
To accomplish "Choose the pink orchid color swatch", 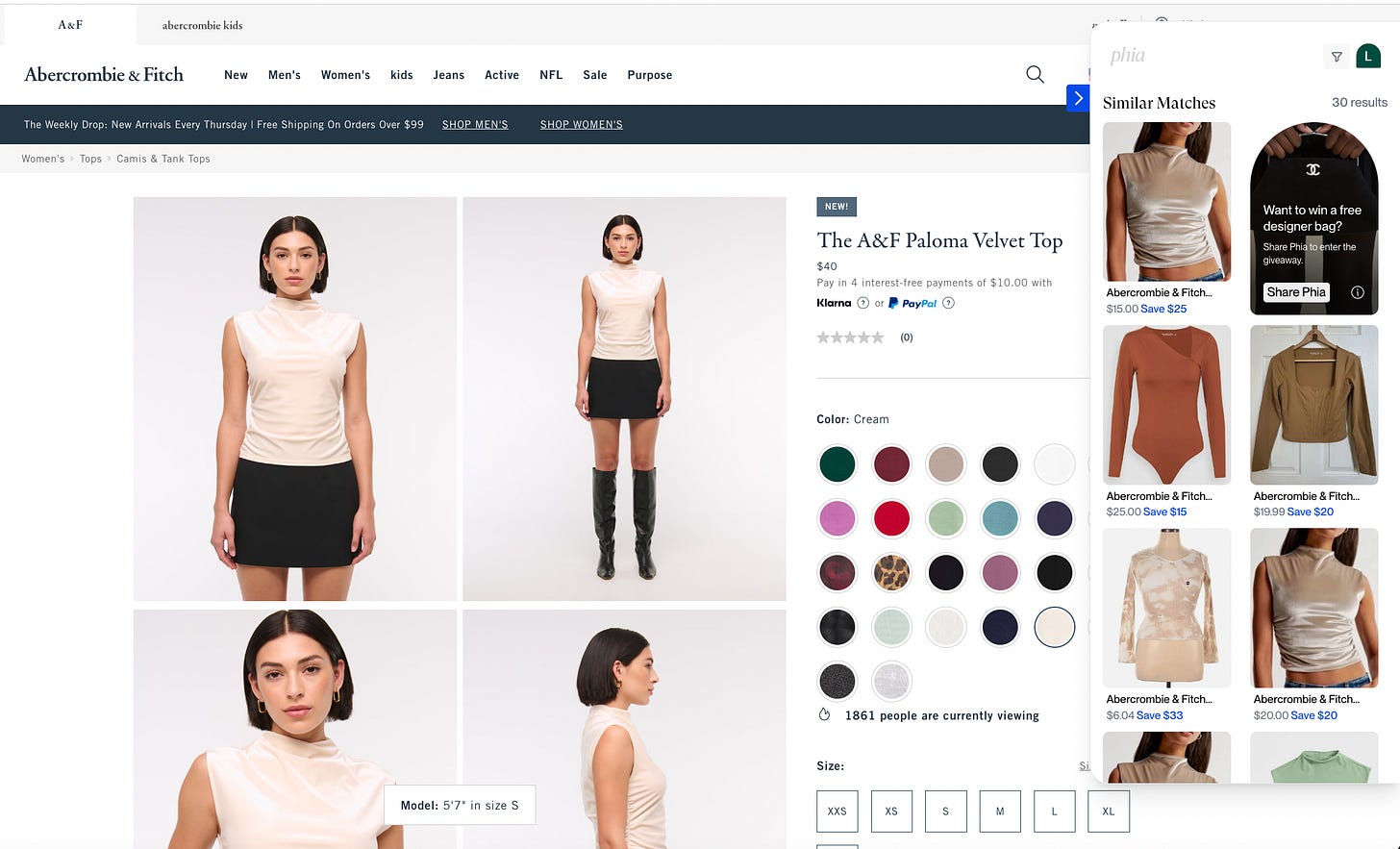I will coord(837,519).
